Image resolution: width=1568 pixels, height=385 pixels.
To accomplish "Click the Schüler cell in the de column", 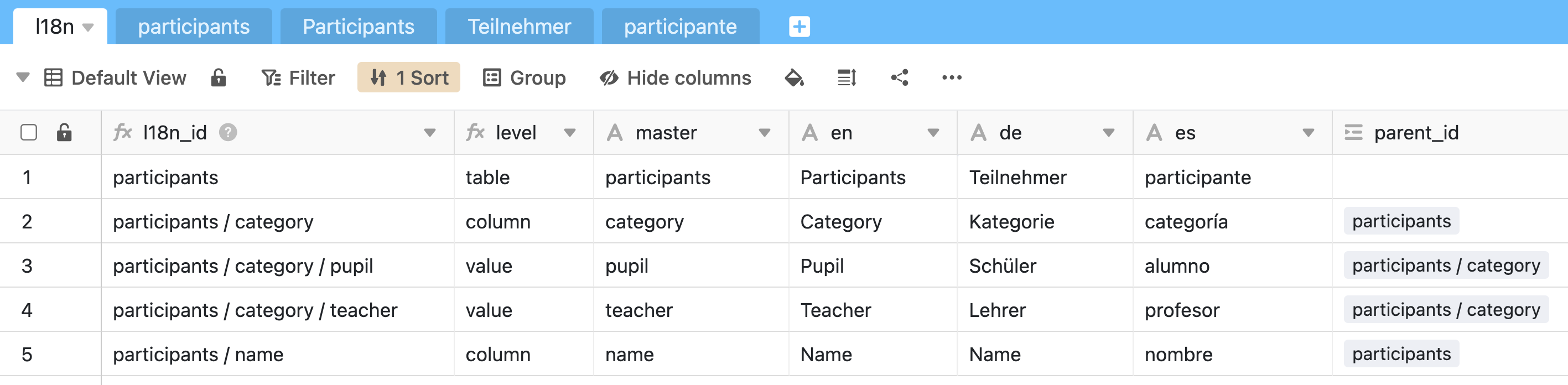I will [1003, 266].
